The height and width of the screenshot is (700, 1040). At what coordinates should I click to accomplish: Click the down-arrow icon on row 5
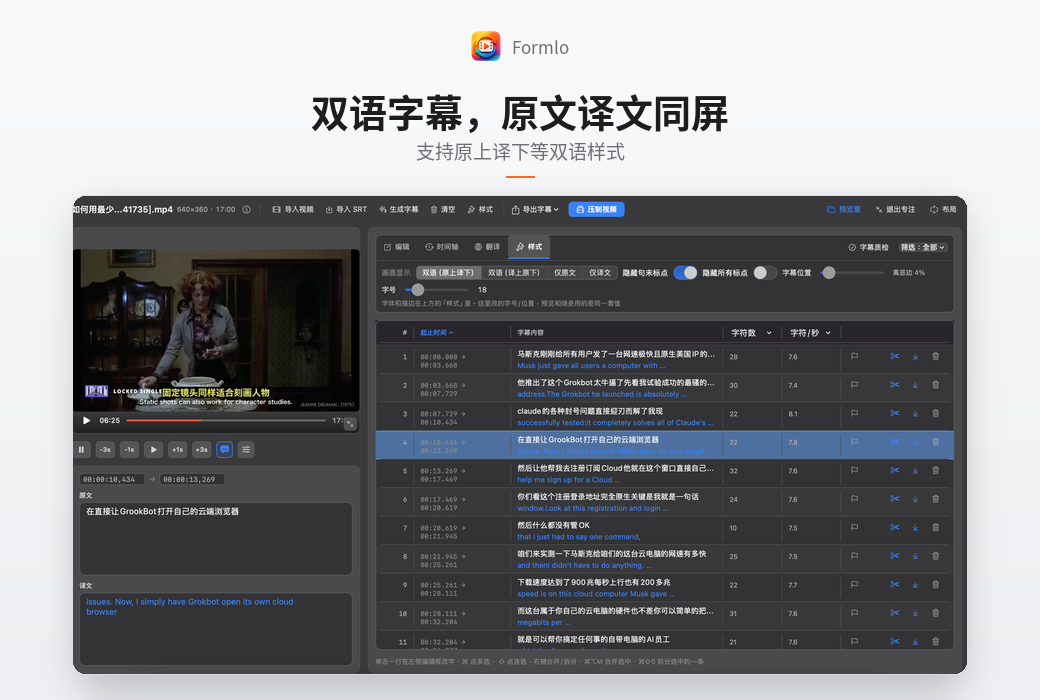[x=915, y=470]
